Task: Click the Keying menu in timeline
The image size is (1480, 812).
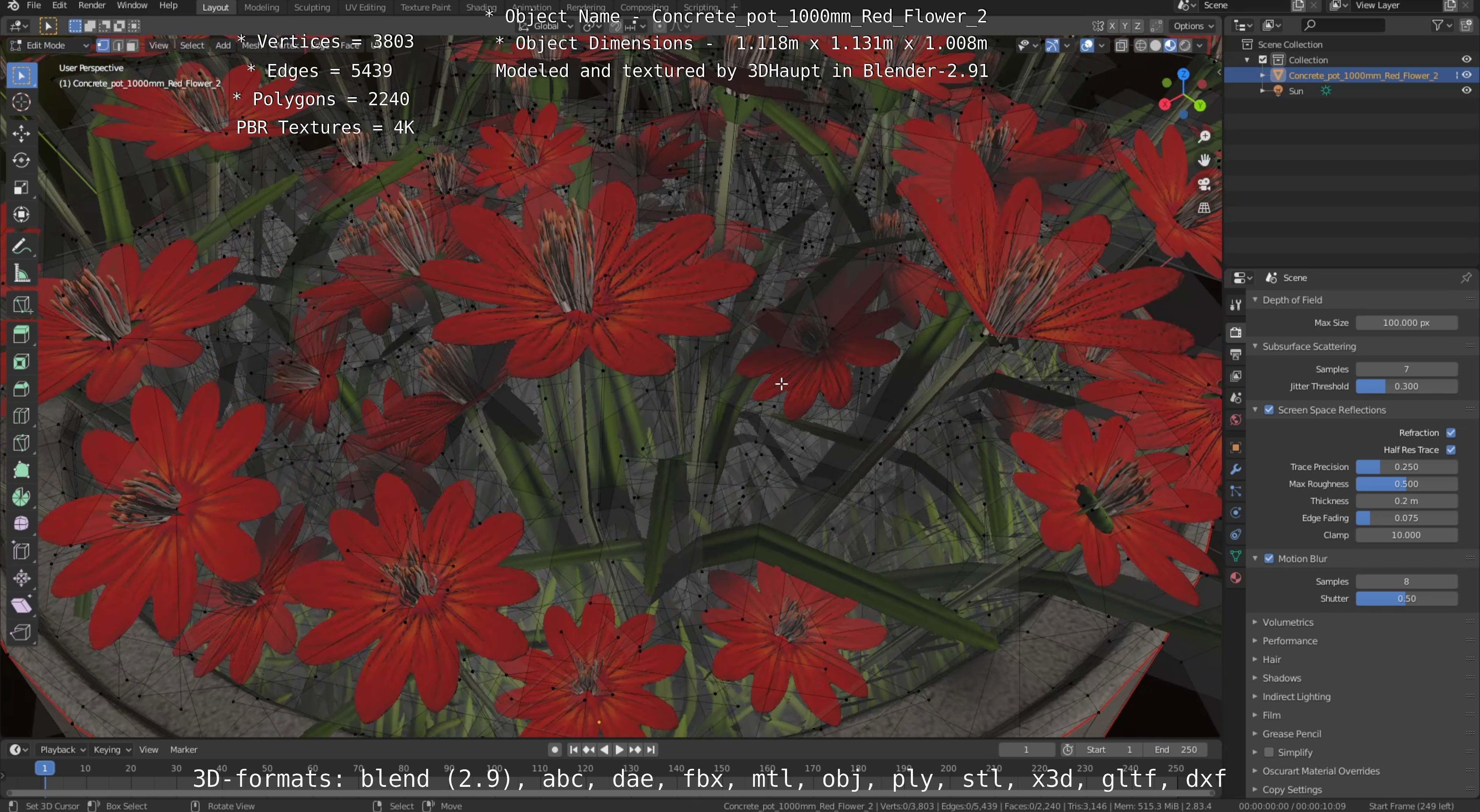Action: pos(112,750)
